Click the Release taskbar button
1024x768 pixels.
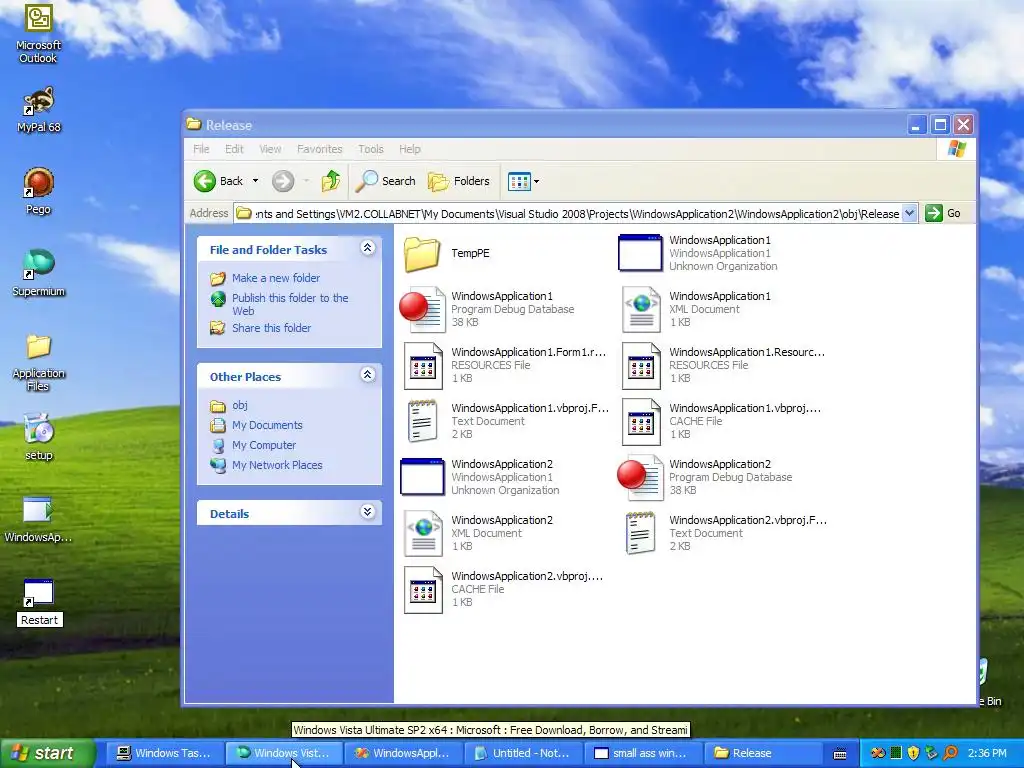761,753
